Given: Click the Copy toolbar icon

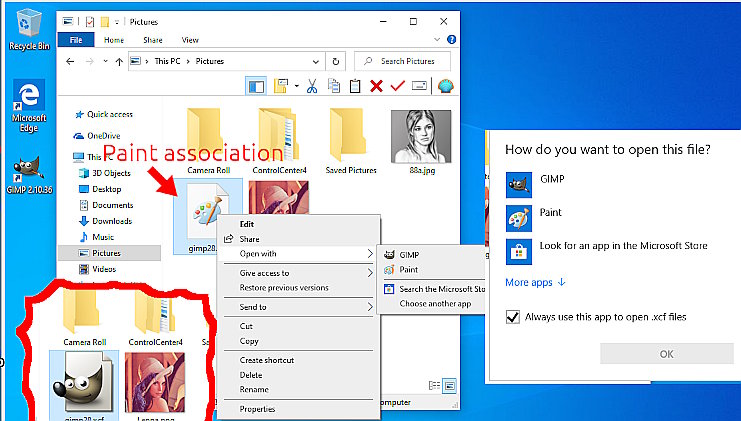Looking at the screenshot, I should coord(334,86).
